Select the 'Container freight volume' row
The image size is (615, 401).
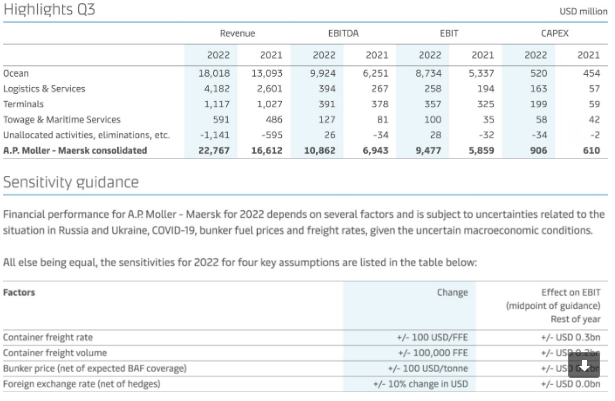(x=305, y=353)
